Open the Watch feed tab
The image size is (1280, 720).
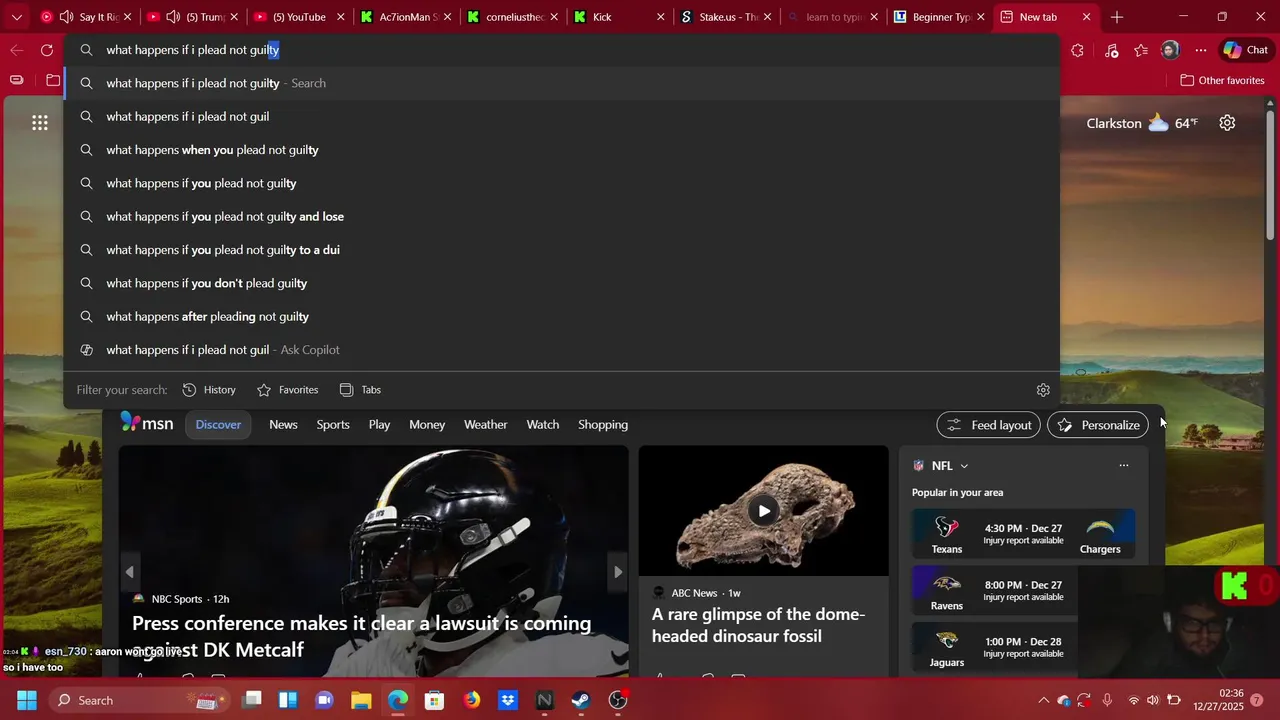pyautogui.click(x=543, y=425)
